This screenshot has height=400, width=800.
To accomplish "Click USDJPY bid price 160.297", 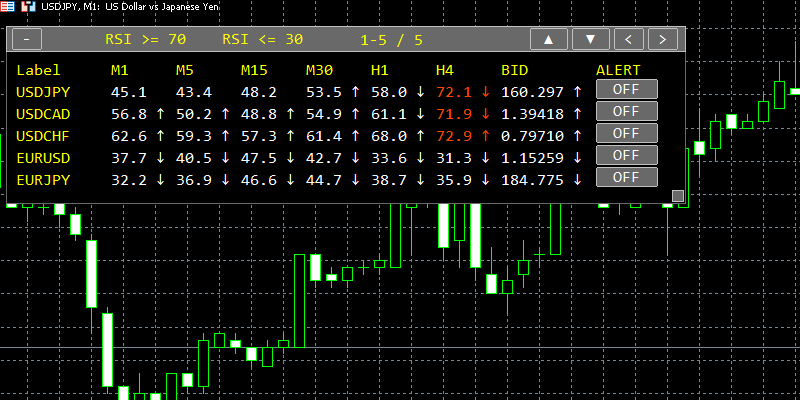I will [x=533, y=92].
